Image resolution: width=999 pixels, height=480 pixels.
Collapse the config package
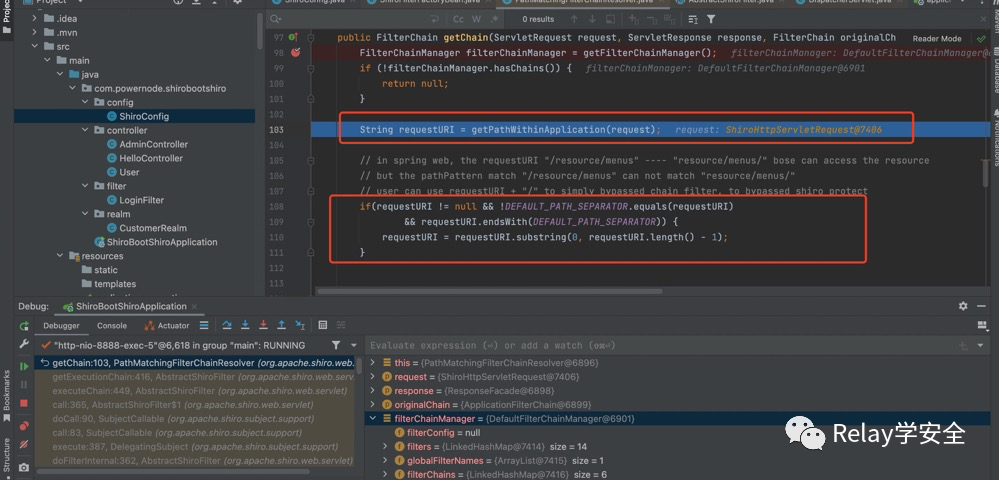[x=85, y=102]
